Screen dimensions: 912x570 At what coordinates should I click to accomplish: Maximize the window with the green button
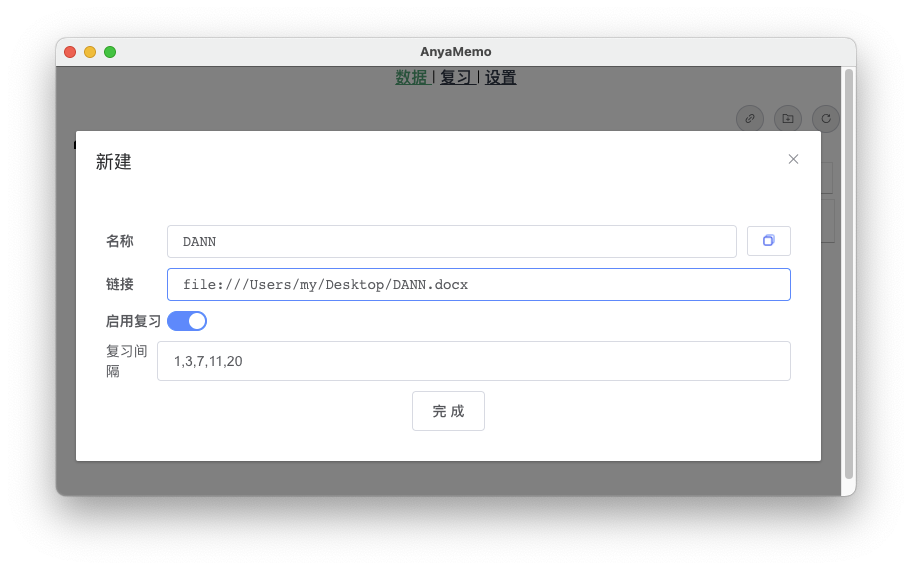pyautogui.click(x=110, y=52)
